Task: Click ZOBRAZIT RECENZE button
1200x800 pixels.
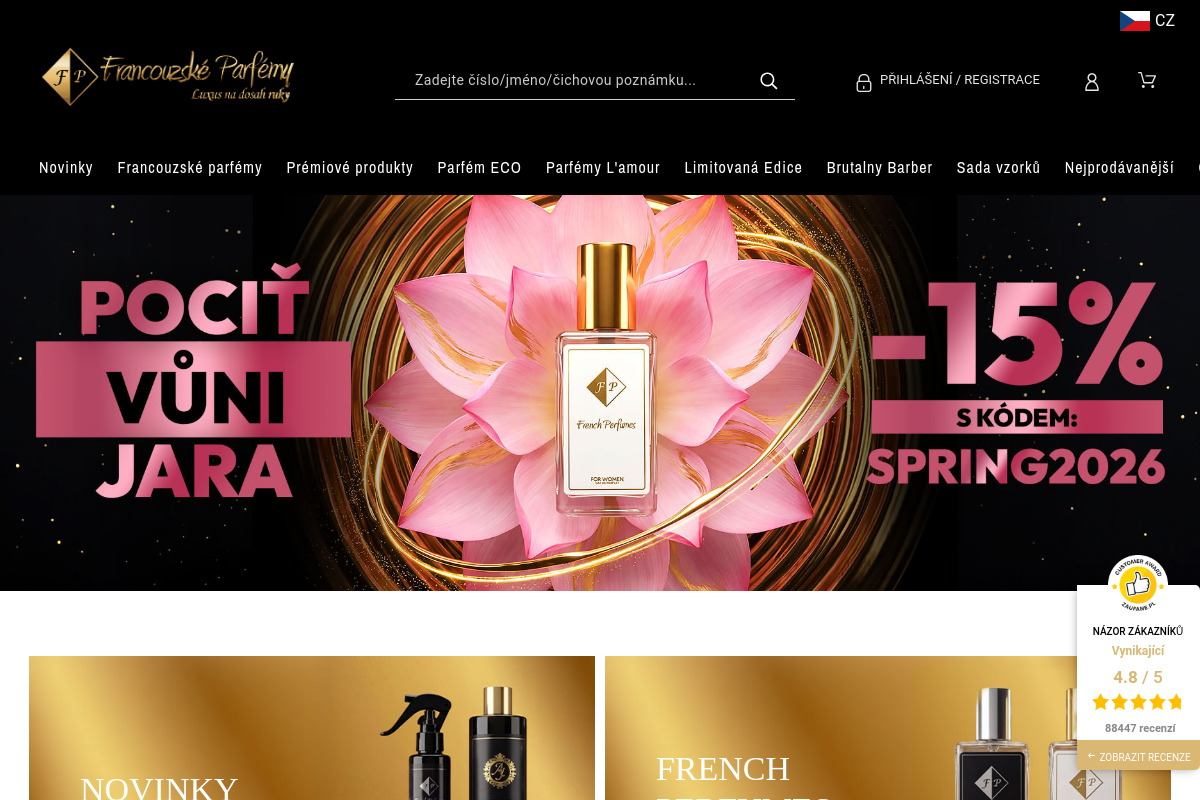Action: click(x=1139, y=757)
